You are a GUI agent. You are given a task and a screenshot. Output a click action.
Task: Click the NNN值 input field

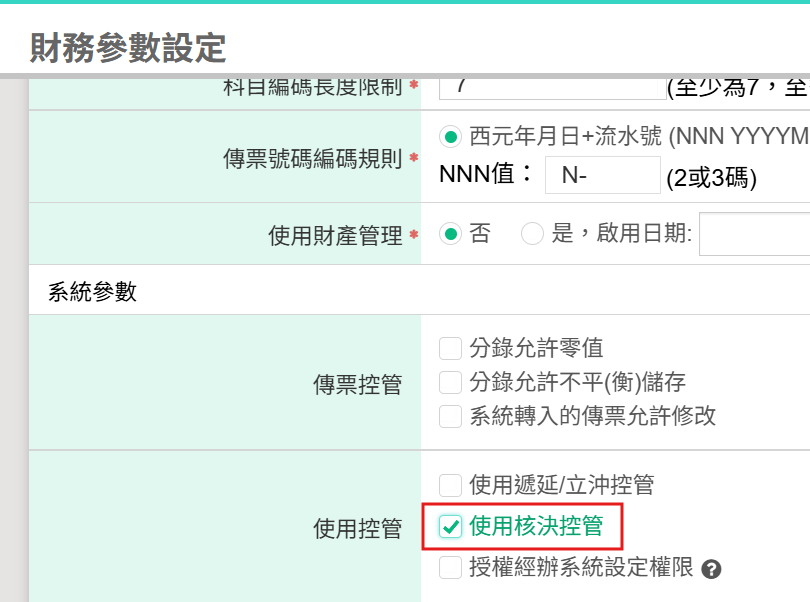602,175
